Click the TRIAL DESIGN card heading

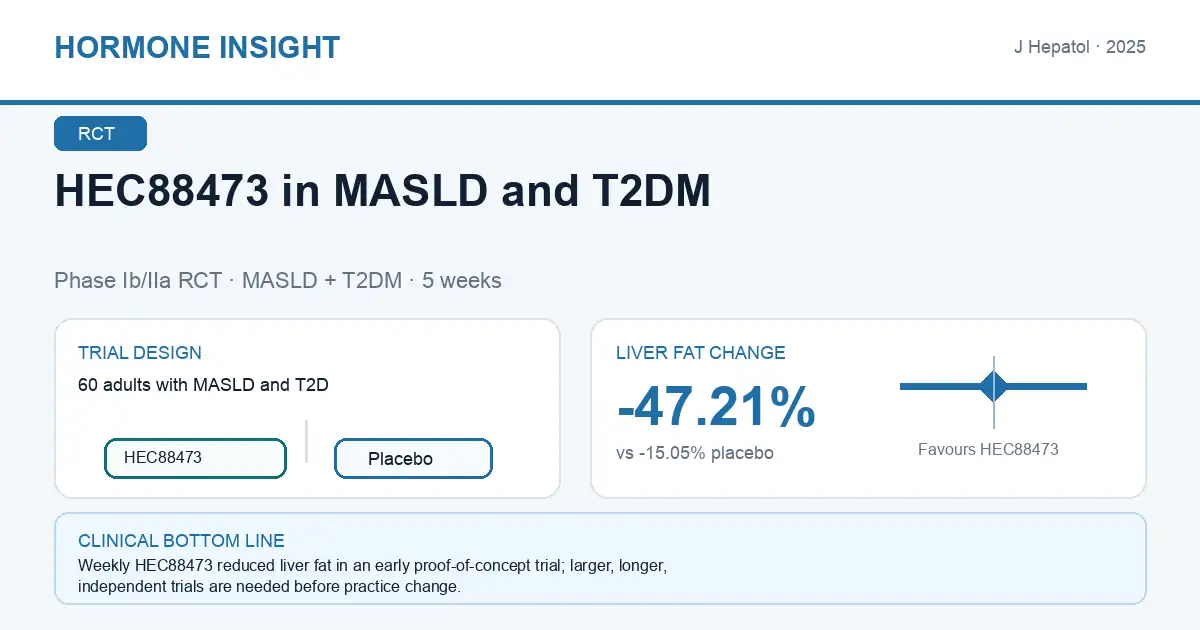point(140,353)
